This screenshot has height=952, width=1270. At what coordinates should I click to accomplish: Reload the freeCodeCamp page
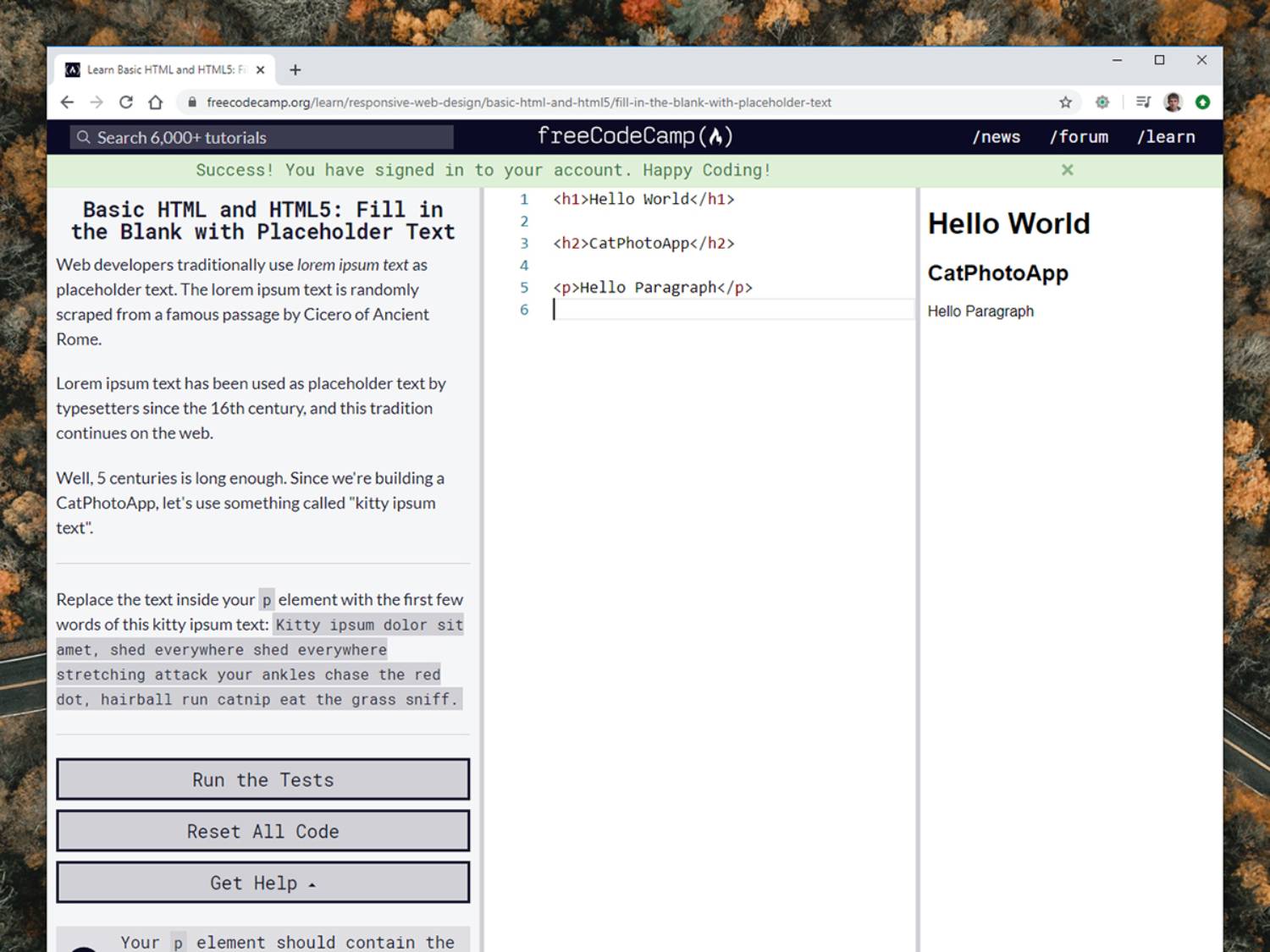(x=126, y=102)
